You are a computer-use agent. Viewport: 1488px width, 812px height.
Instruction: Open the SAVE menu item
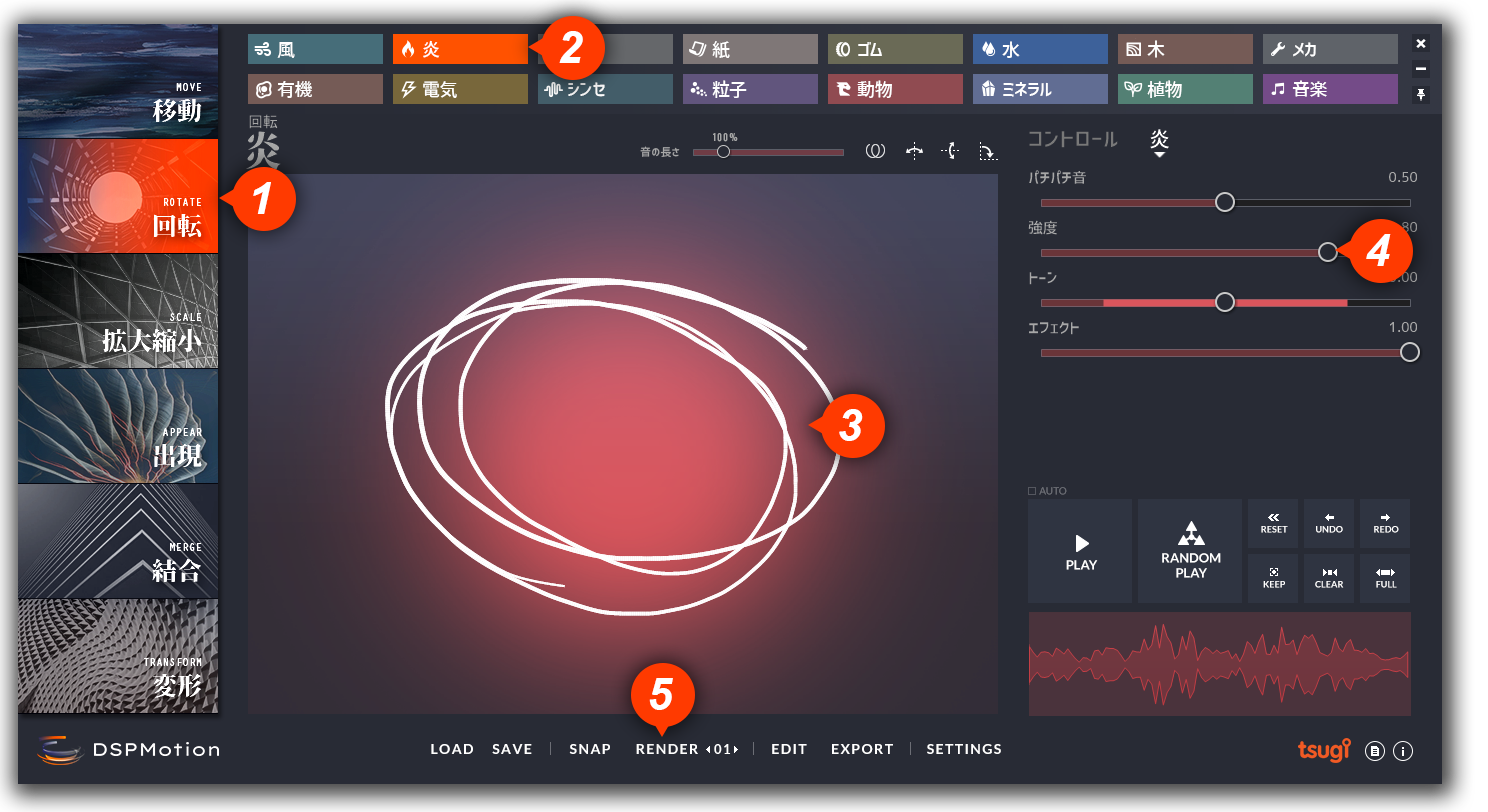click(x=512, y=749)
